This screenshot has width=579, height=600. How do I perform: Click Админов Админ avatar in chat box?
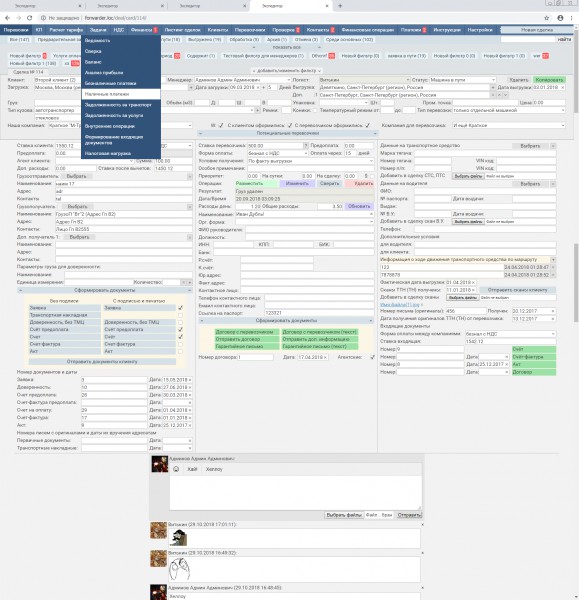(x=159, y=464)
